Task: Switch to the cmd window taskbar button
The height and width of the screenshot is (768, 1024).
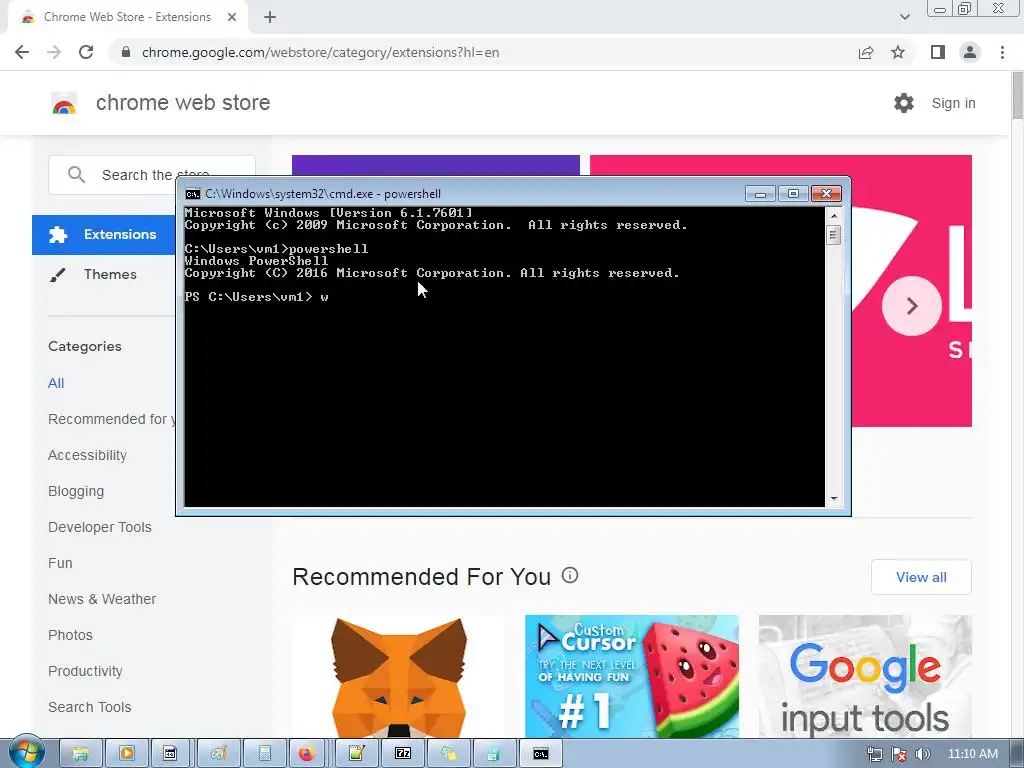Action: (x=541, y=754)
